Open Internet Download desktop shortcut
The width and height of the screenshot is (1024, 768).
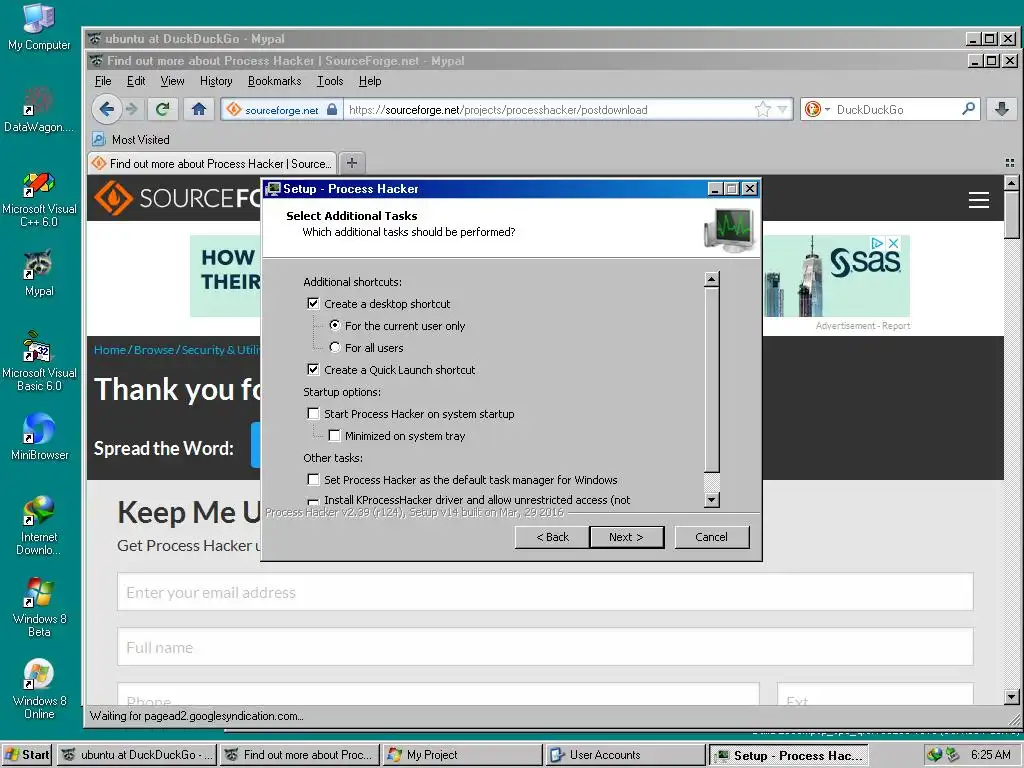coord(39,525)
